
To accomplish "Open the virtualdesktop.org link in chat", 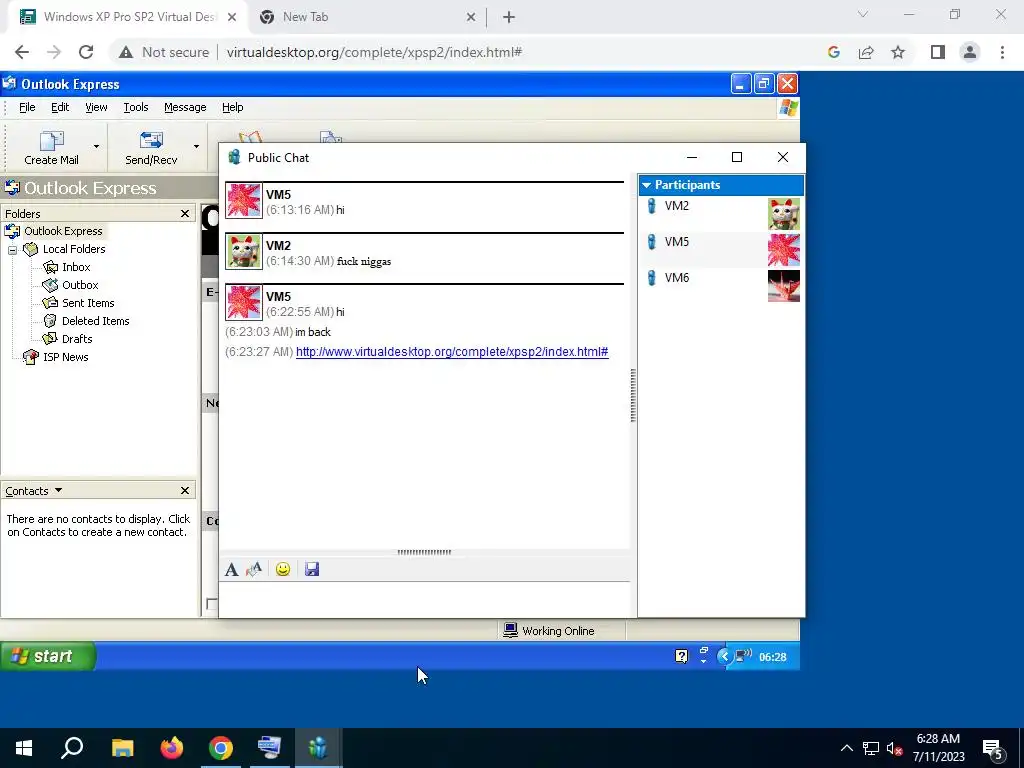I will (452, 352).
